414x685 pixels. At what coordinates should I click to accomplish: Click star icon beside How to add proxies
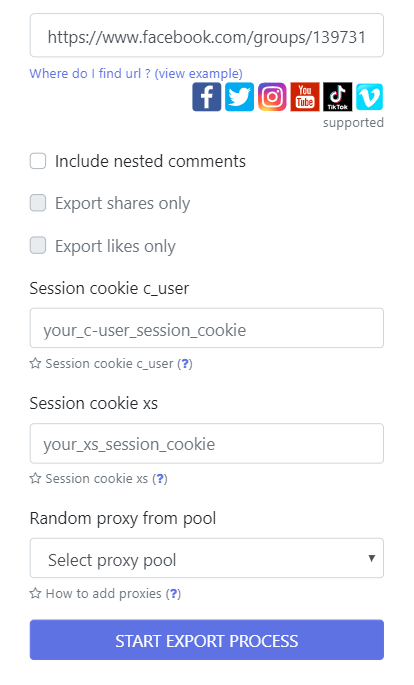(35, 593)
